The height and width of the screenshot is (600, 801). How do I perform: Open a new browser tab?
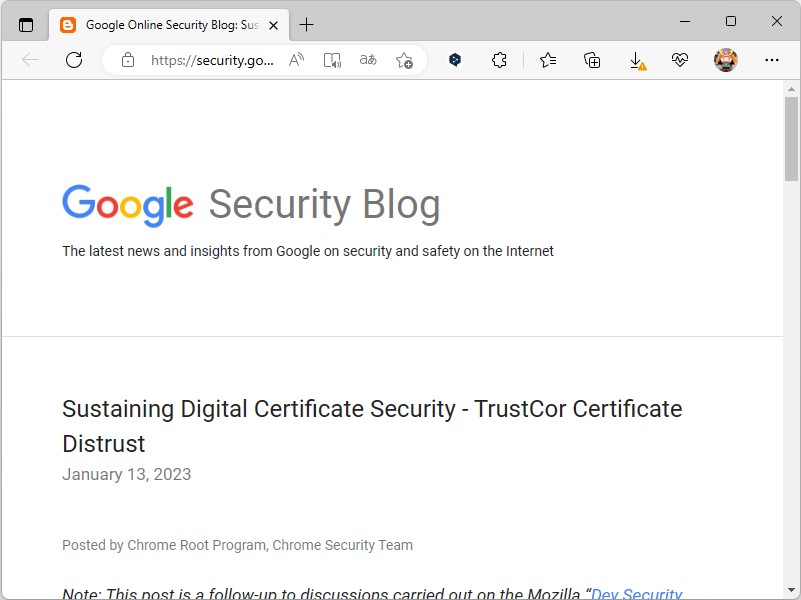(x=306, y=24)
